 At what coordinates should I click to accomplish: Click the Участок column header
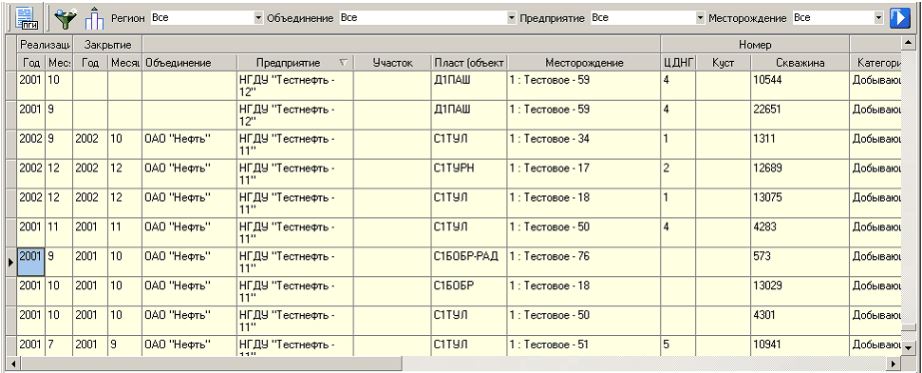[x=392, y=63]
